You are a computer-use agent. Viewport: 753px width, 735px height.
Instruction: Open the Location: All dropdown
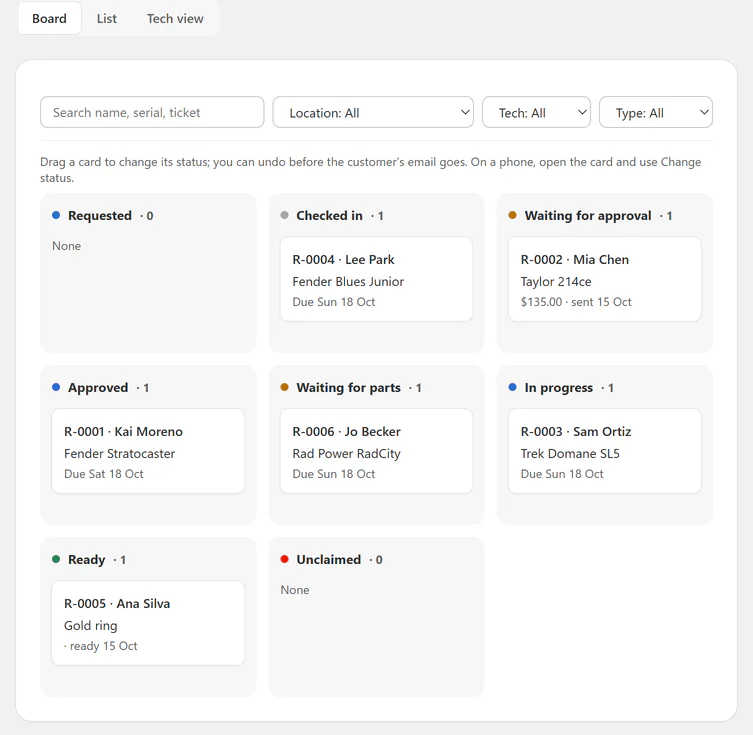point(373,112)
